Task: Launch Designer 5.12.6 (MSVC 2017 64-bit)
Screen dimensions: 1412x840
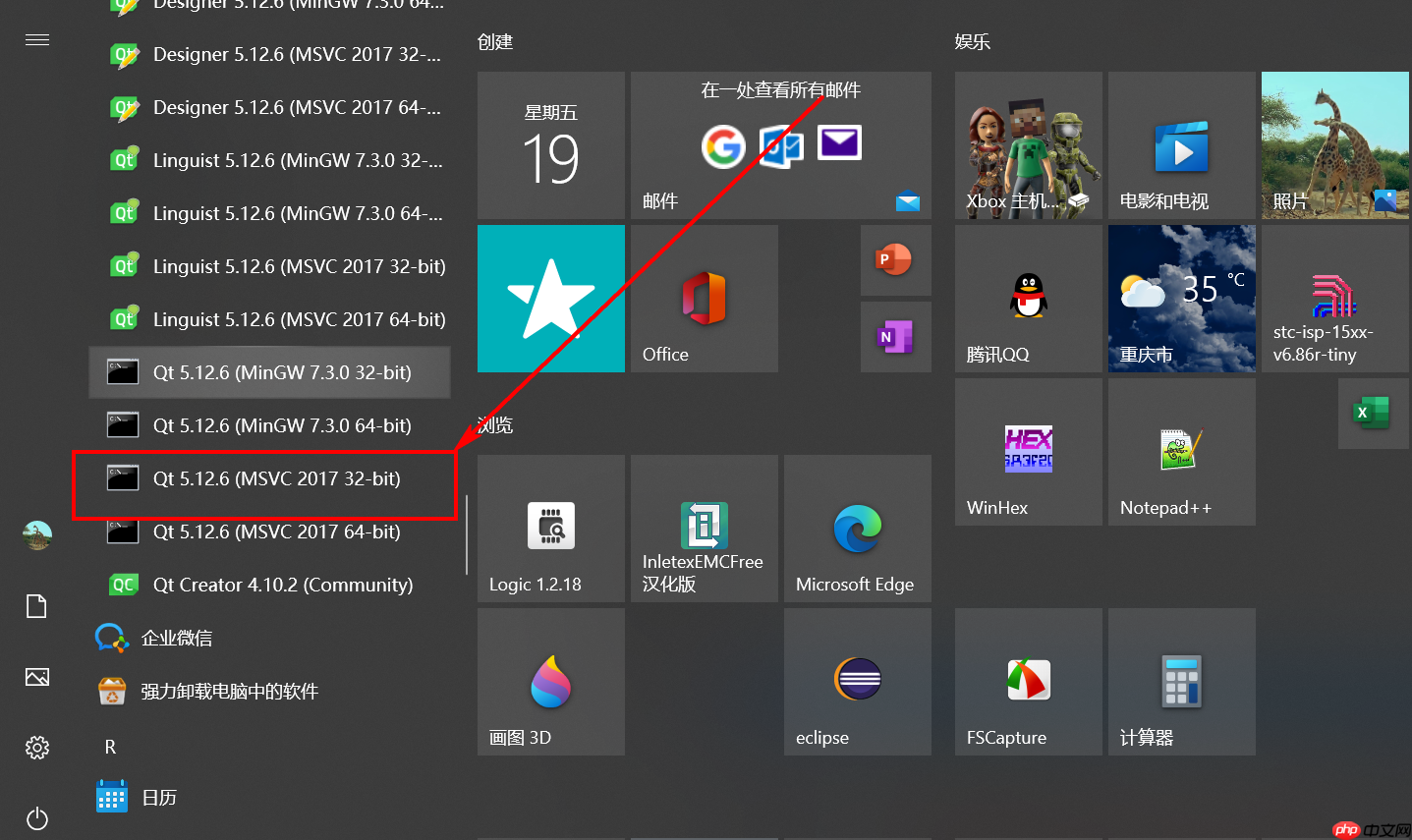Action: point(270,107)
